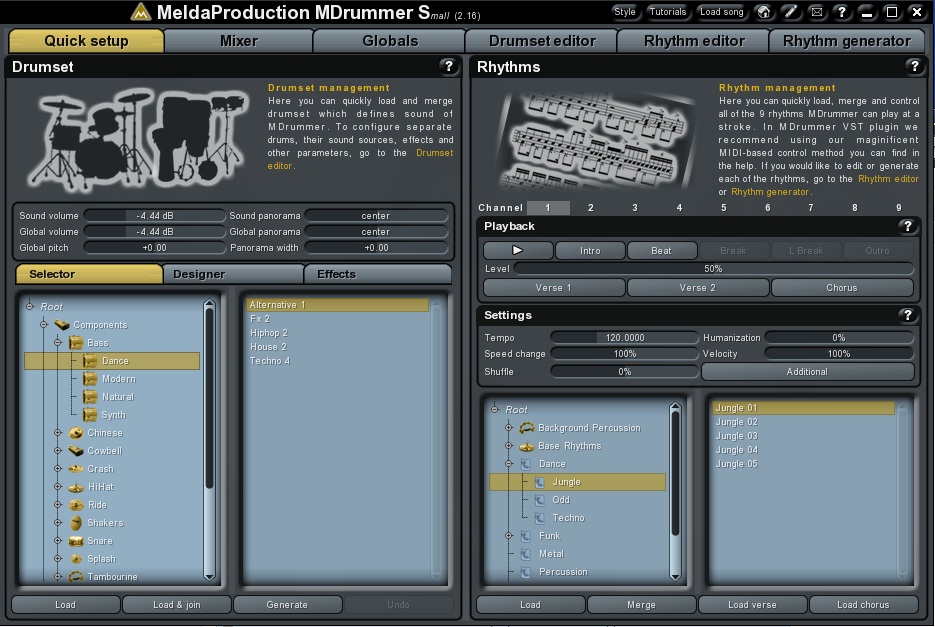Screen dimensions: 935x627
Task: Click the HiHat instrument icon
Action: point(76,487)
